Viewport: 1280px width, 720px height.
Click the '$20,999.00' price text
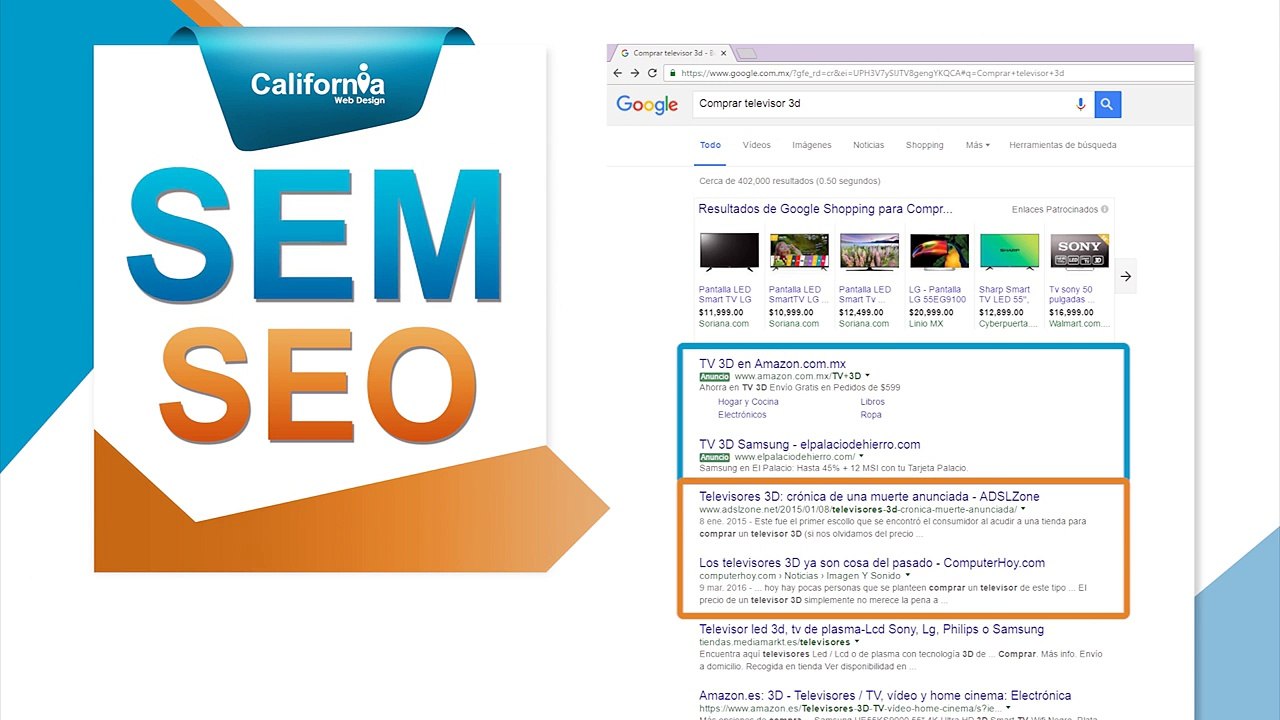932,312
